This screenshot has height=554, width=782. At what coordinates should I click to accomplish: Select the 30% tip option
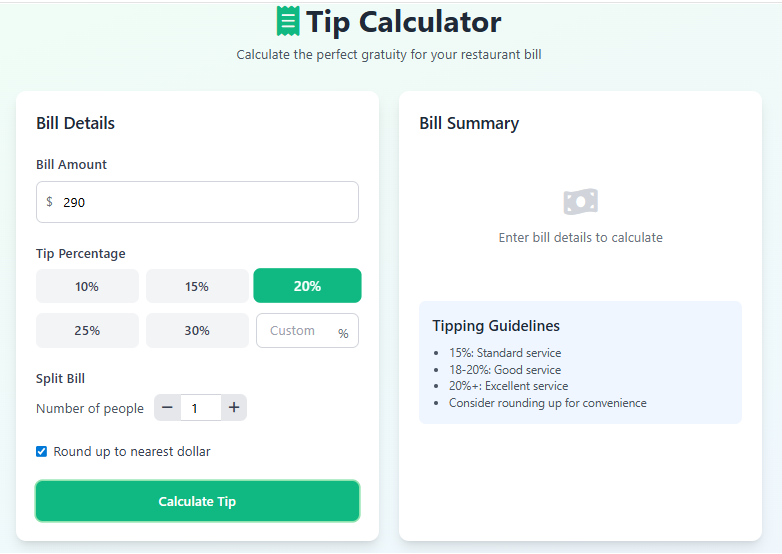(197, 331)
